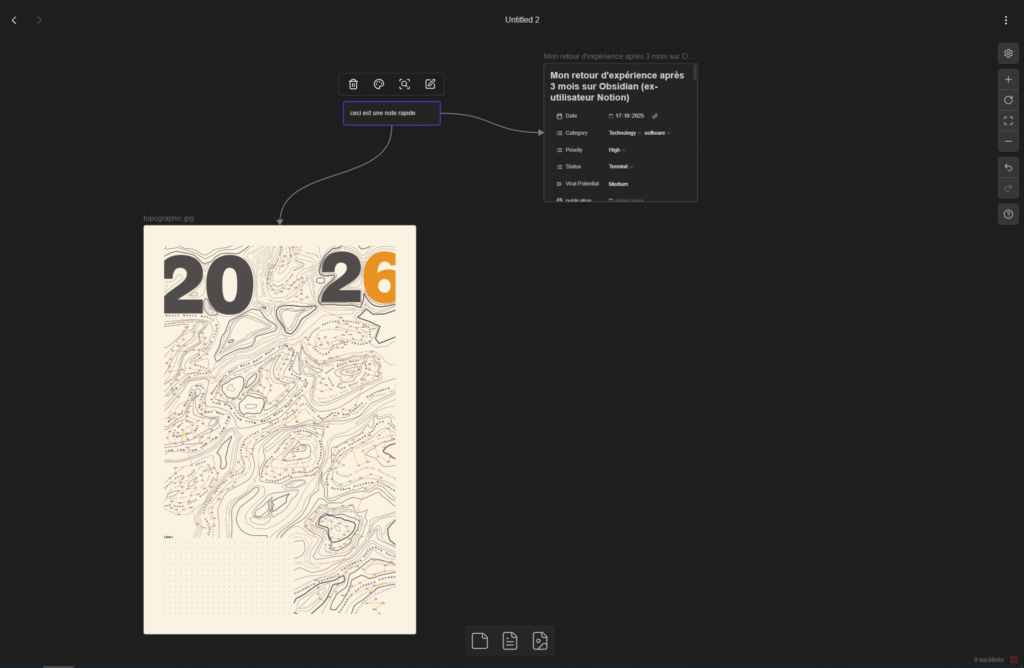Viewport: 1024px width, 668px height.
Task: Add a note from vault
Action: pos(510,641)
